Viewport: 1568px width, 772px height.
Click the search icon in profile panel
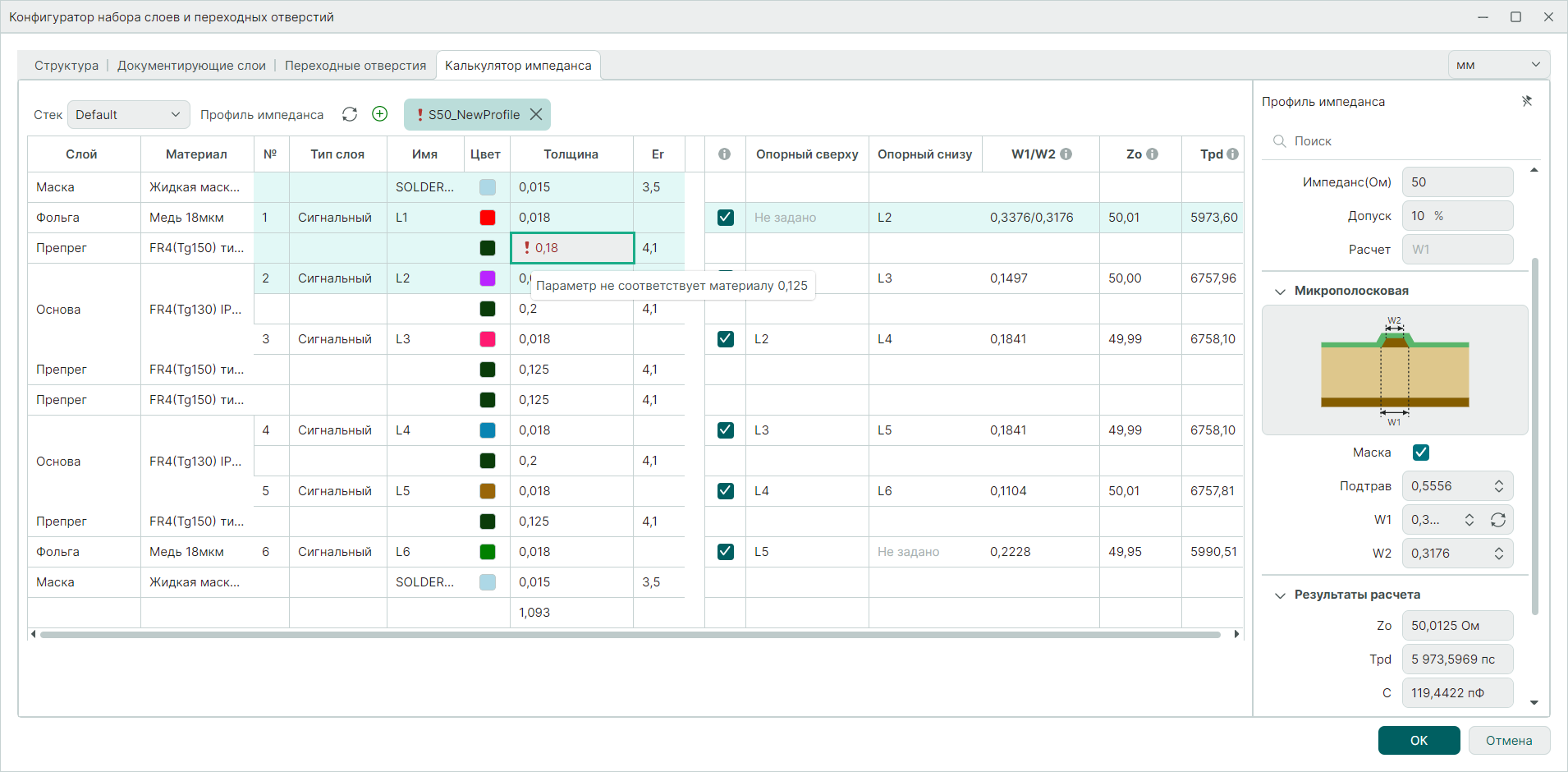[1279, 141]
